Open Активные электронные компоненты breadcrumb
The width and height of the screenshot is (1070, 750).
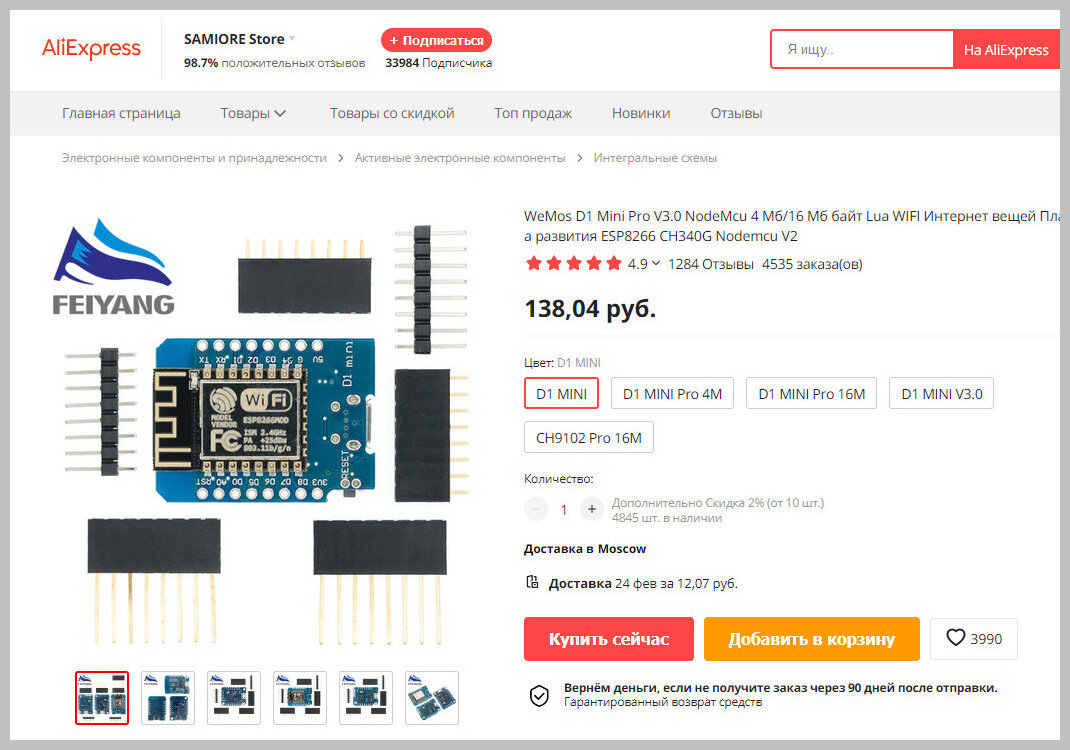click(460, 158)
